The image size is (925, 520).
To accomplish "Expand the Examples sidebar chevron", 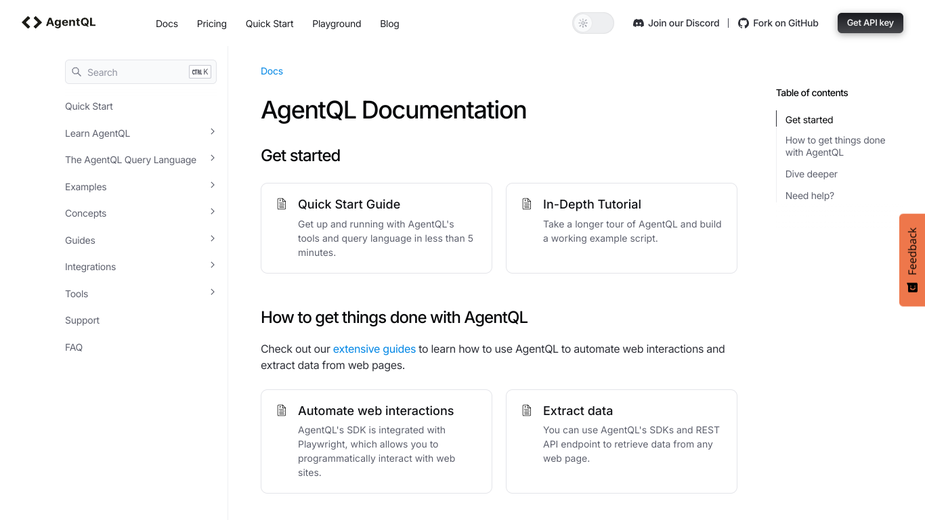I will [212, 185].
